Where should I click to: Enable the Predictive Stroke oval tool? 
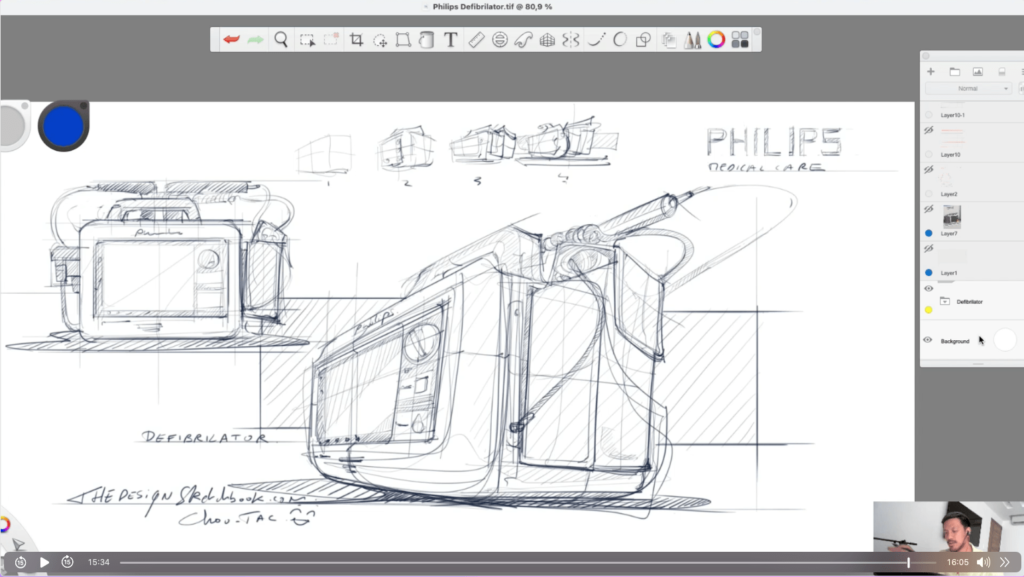point(620,40)
